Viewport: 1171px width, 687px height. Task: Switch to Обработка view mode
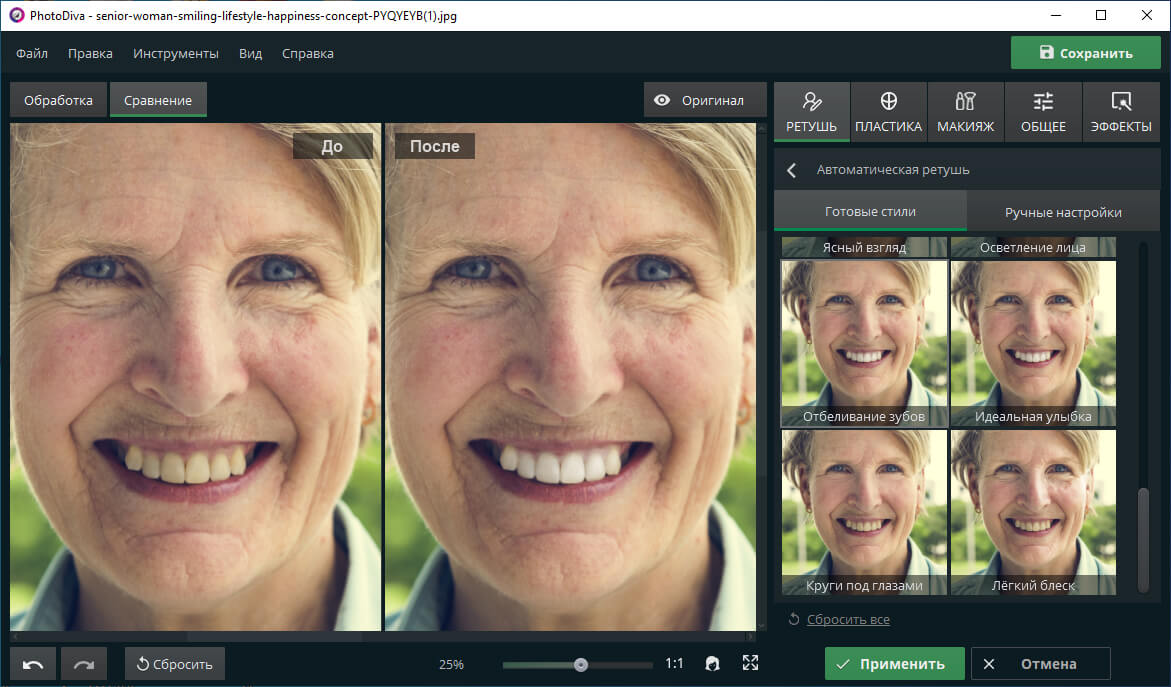pyautogui.click(x=58, y=100)
